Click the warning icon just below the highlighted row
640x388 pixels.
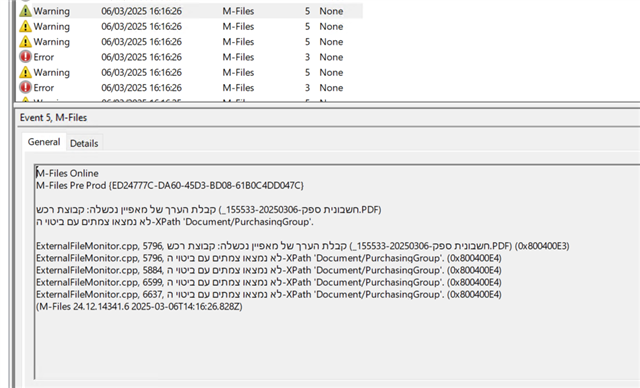[25, 27]
